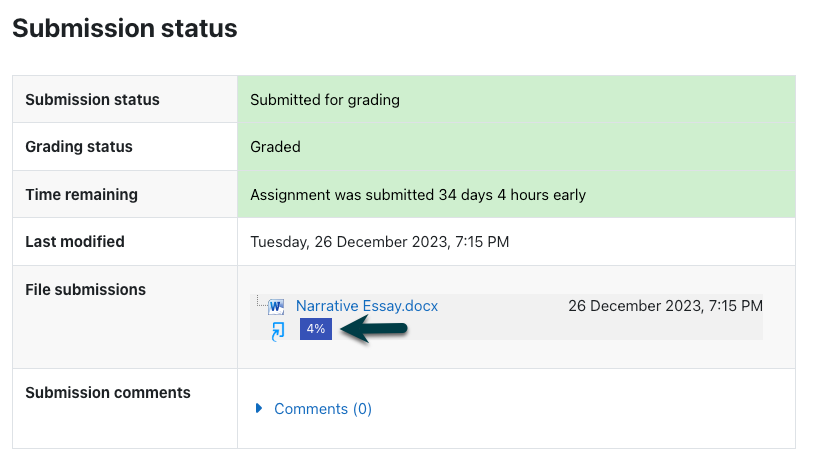Open the Comments (0) link
815x466 pixels.
pyautogui.click(x=323, y=409)
